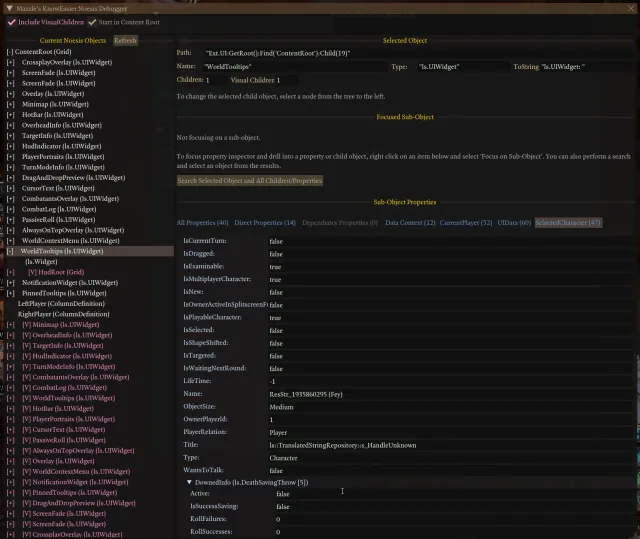Select LeftPlayer (ColumnDefinition) row

61,304
